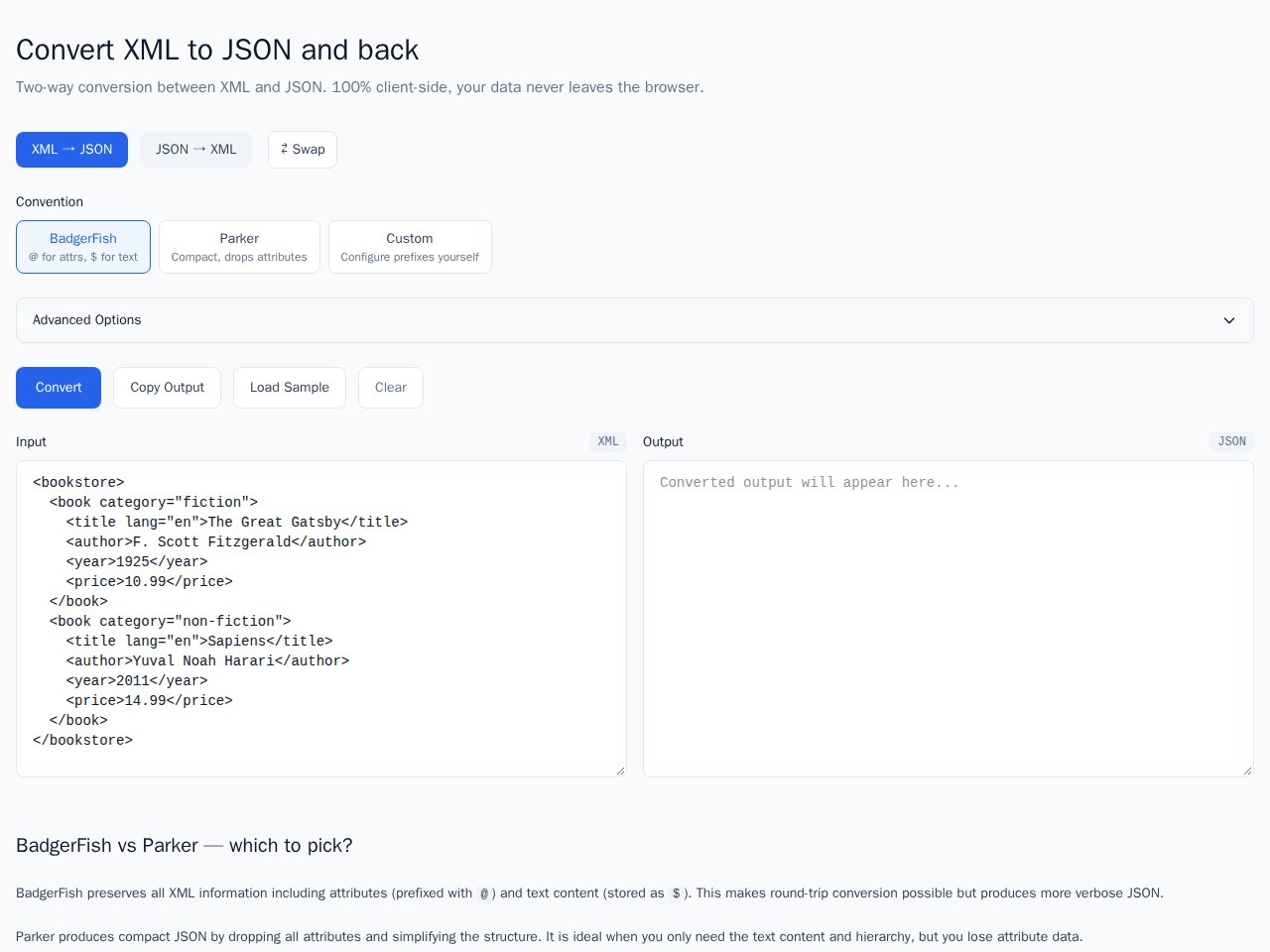Screen dimensions: 1270x952
Task: Grab the input textarea resize handle
Action: pos(620,771)
